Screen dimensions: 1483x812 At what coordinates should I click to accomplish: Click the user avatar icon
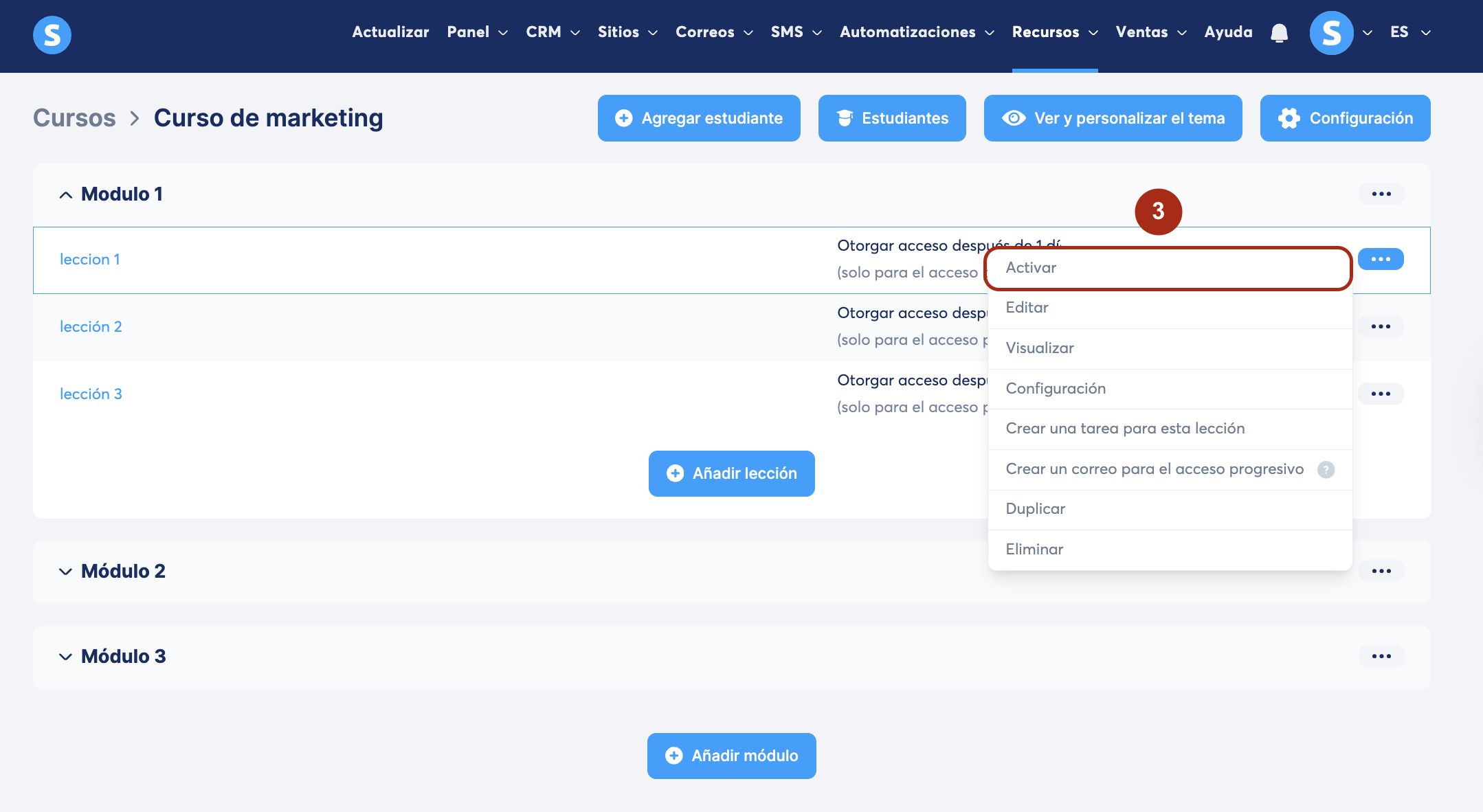click(1331, 33)
